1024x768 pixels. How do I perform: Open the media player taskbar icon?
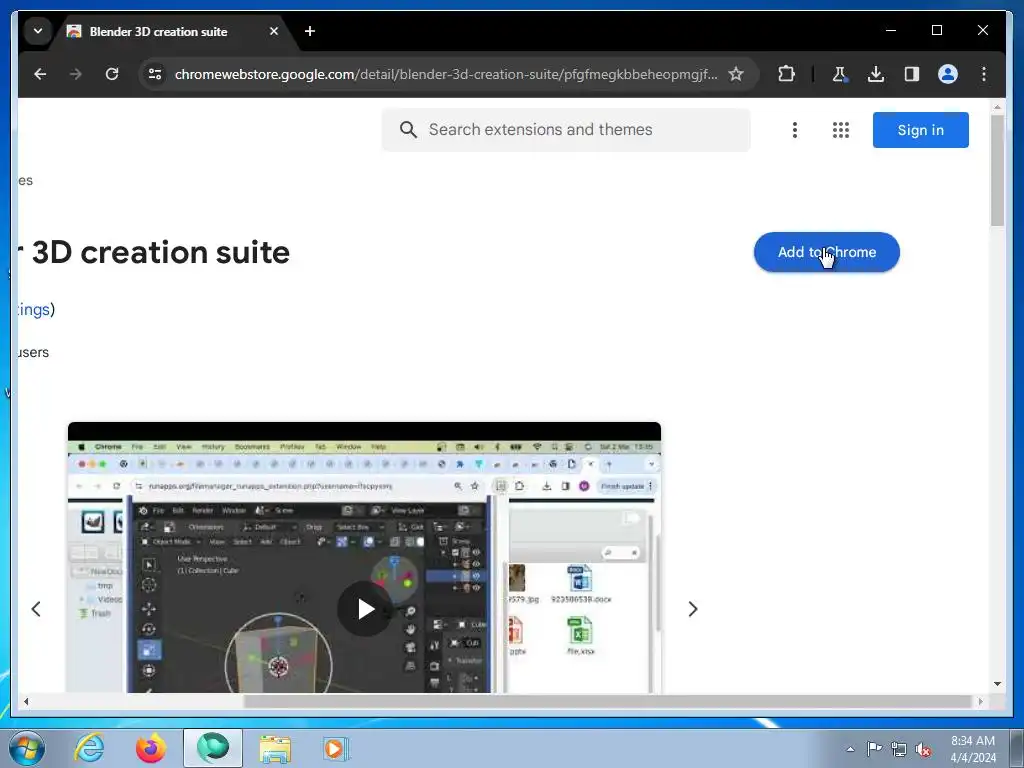336,748
